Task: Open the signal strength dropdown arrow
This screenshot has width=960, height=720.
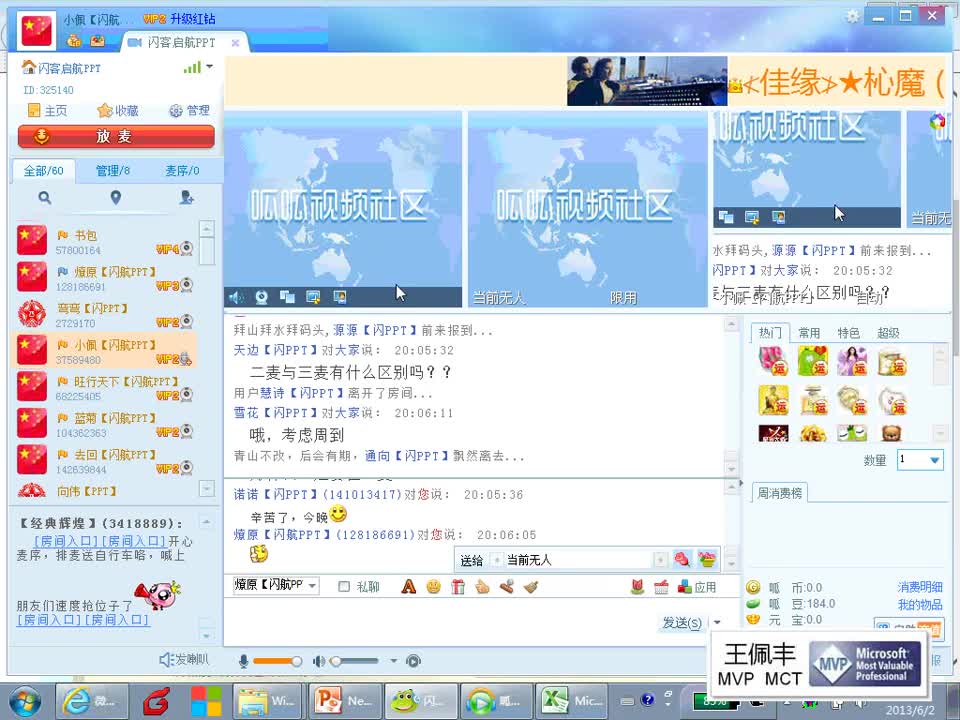Action: (x=209, y=67)
